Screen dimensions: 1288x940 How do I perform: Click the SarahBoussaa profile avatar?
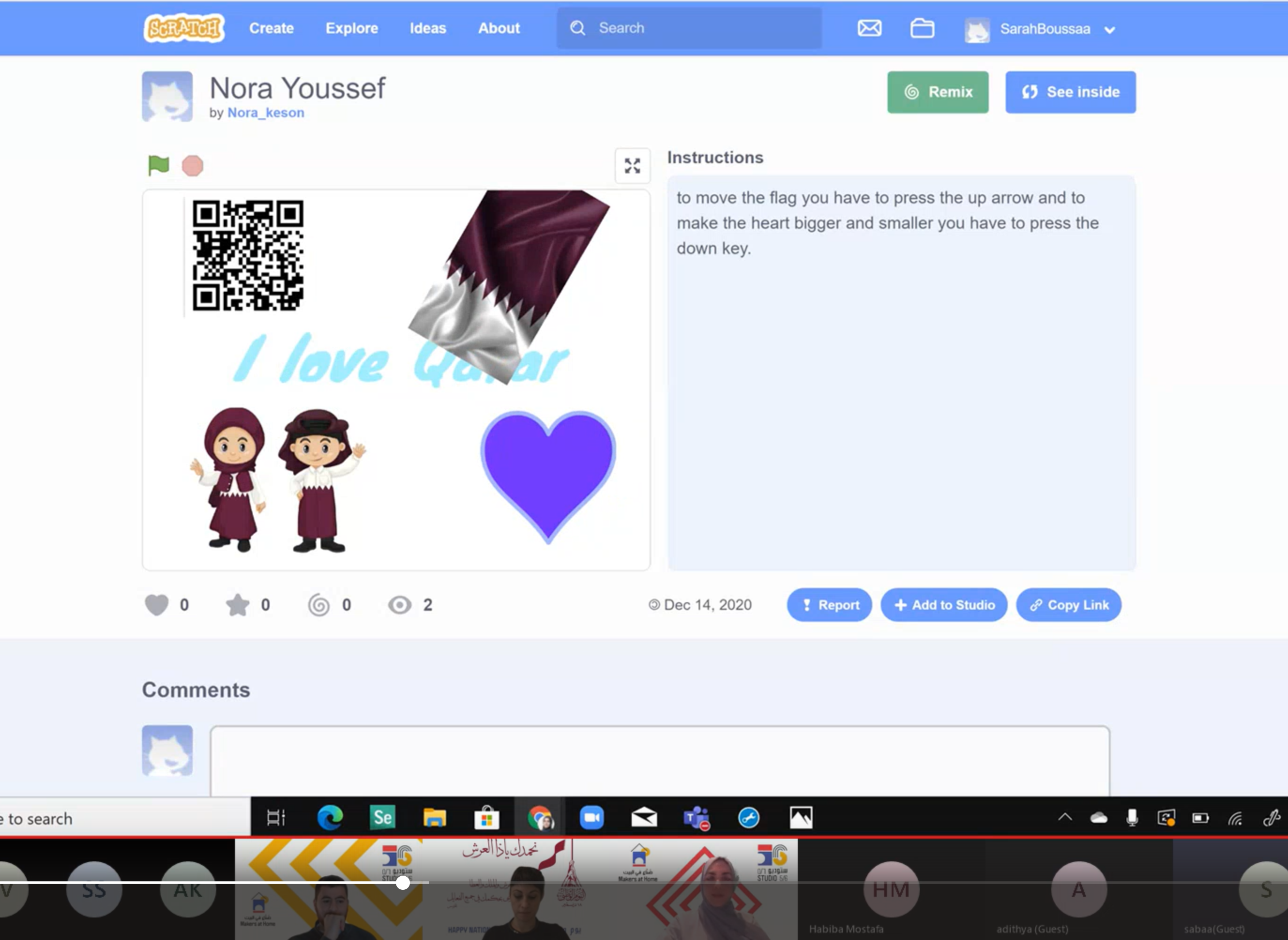pyautogui.click(x=977, y=30)
